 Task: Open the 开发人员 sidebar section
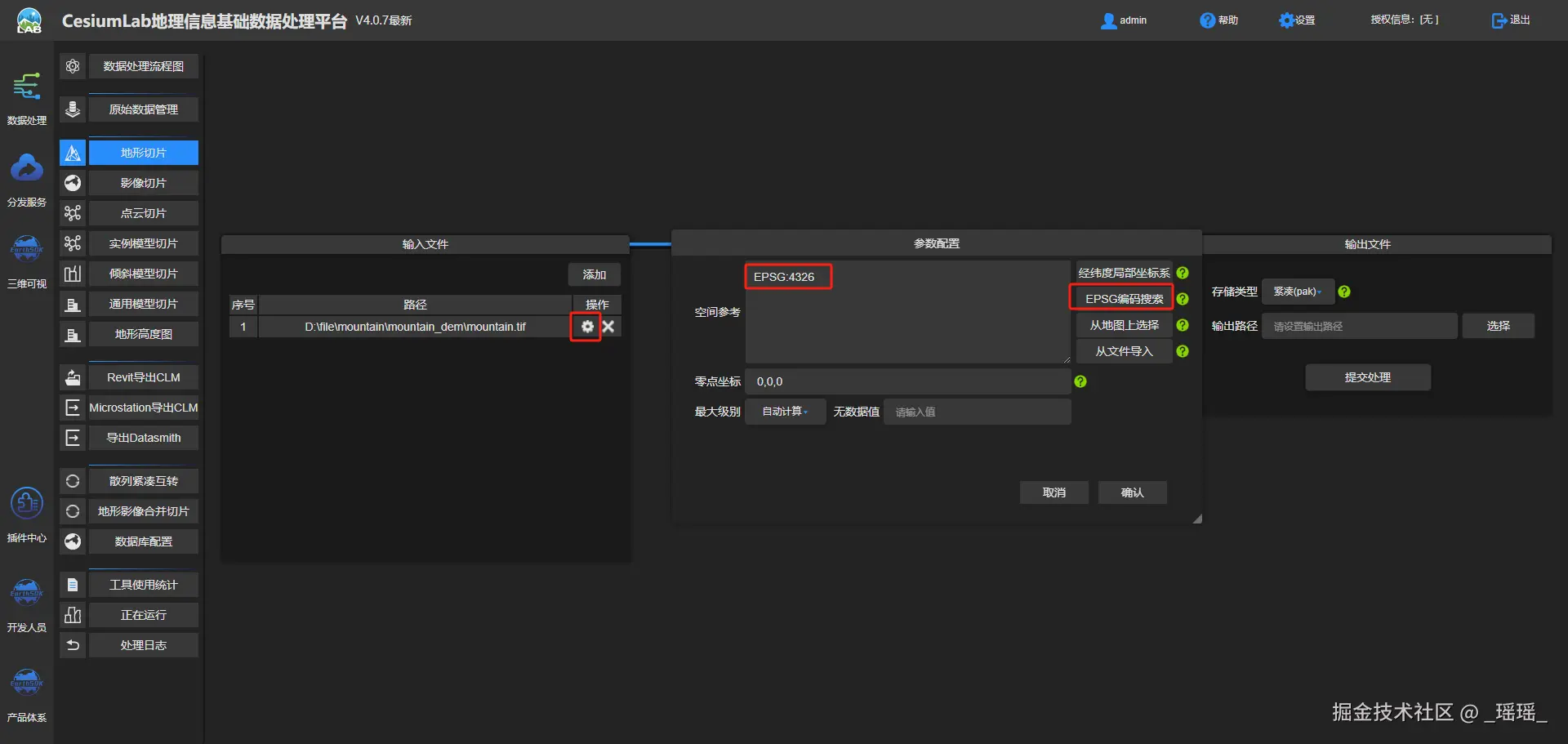click(27, 605)
